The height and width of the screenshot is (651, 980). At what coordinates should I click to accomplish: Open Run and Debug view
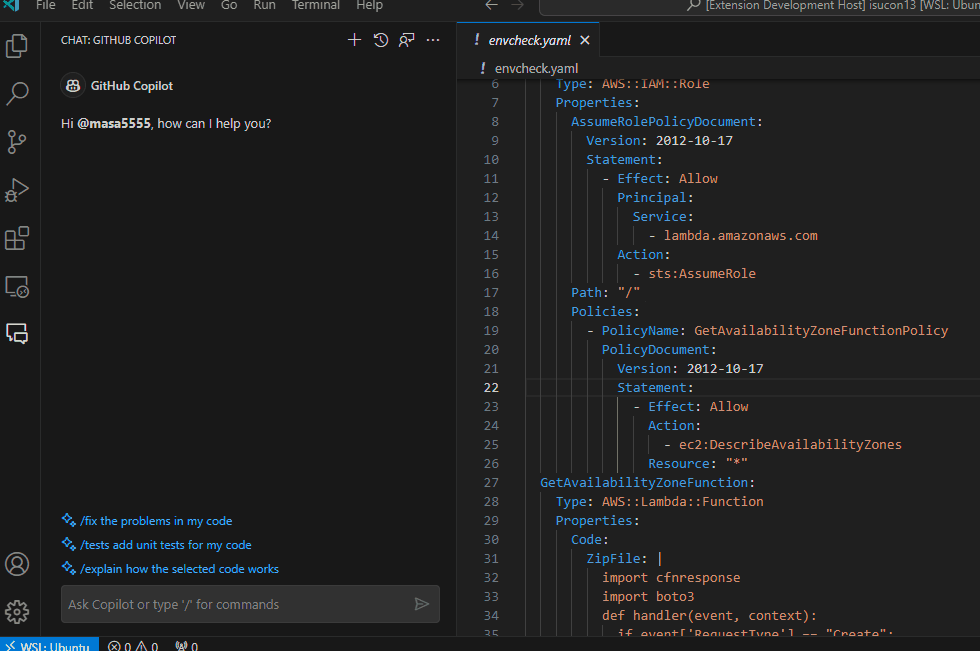[x=17, y=190]
